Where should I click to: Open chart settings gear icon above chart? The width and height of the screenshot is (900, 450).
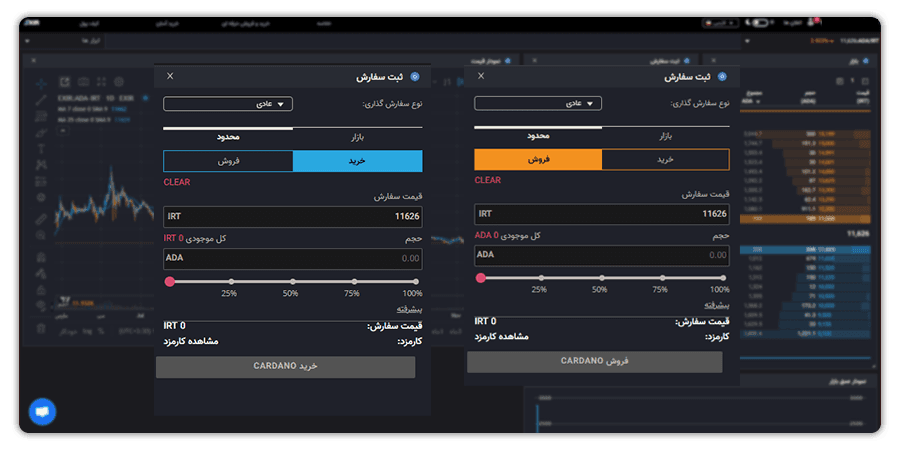(119, 82)
